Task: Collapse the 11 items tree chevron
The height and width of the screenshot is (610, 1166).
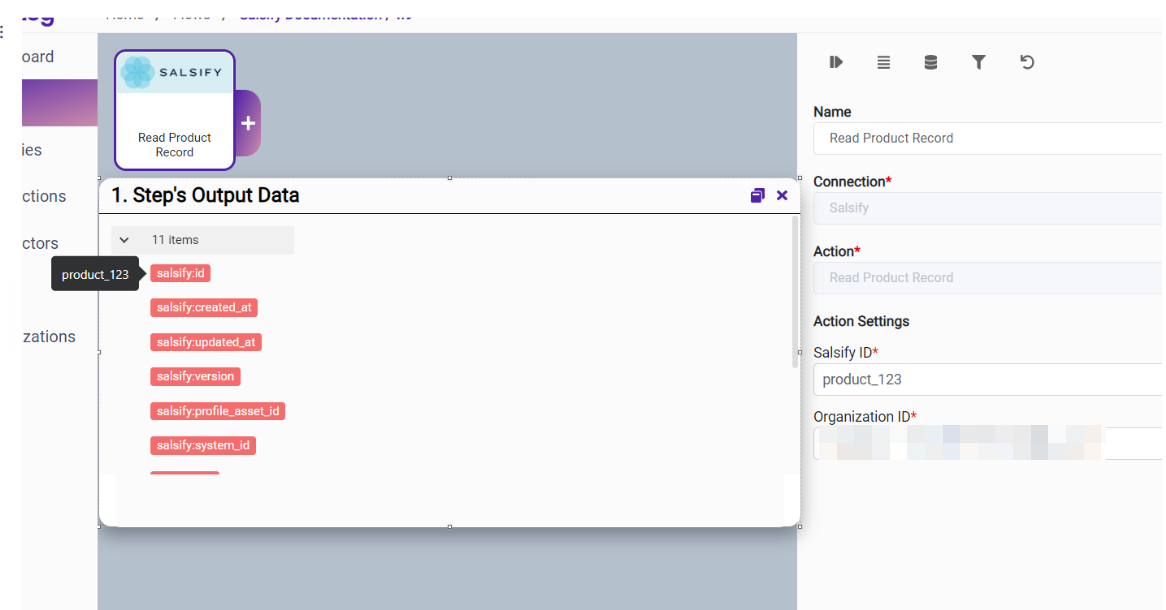Action: (x=125, y=240)
